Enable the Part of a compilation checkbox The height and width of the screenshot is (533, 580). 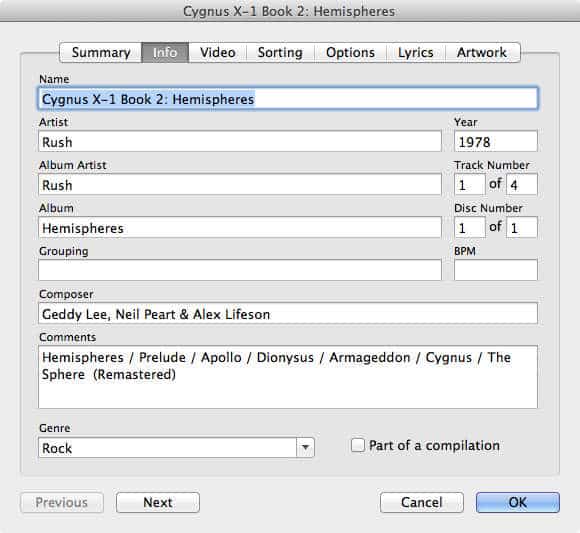[x=358, y=445]
